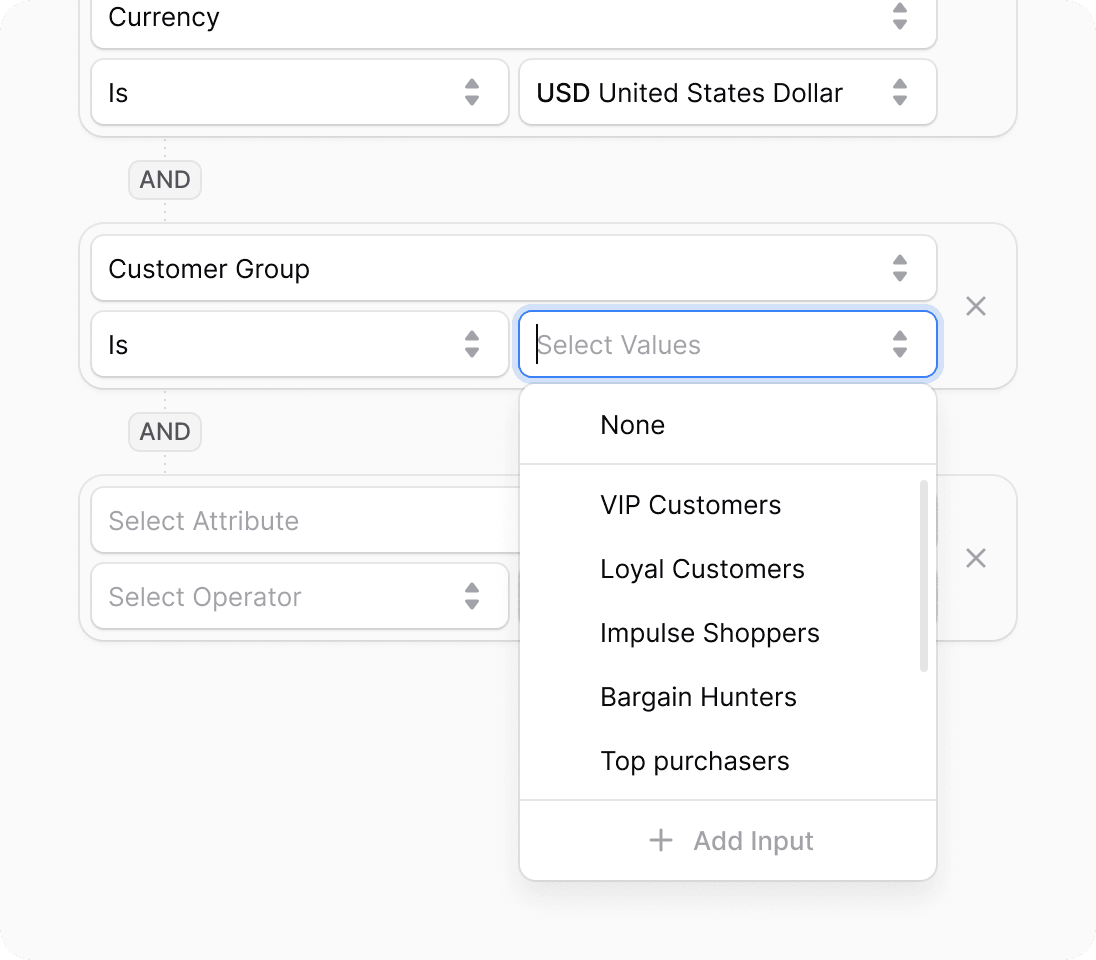Click the chevron icon inside Select Values field
This screenshot has height=960, width=1096.
pyautogui.click(x=898, y=344)
